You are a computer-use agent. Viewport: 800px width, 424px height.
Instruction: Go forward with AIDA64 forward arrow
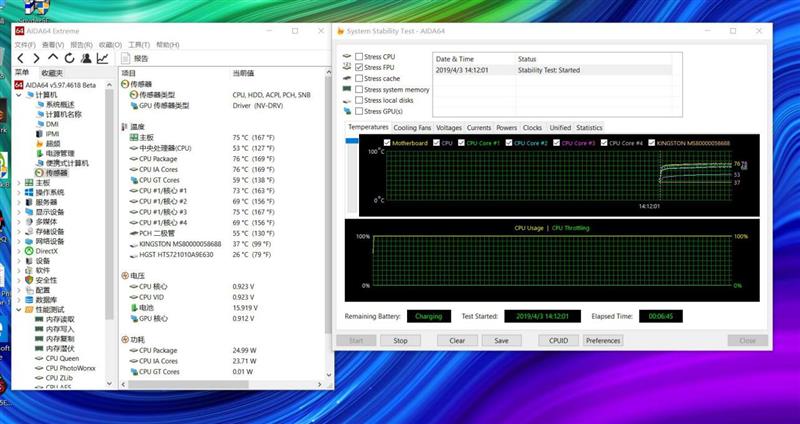point(36,59)
